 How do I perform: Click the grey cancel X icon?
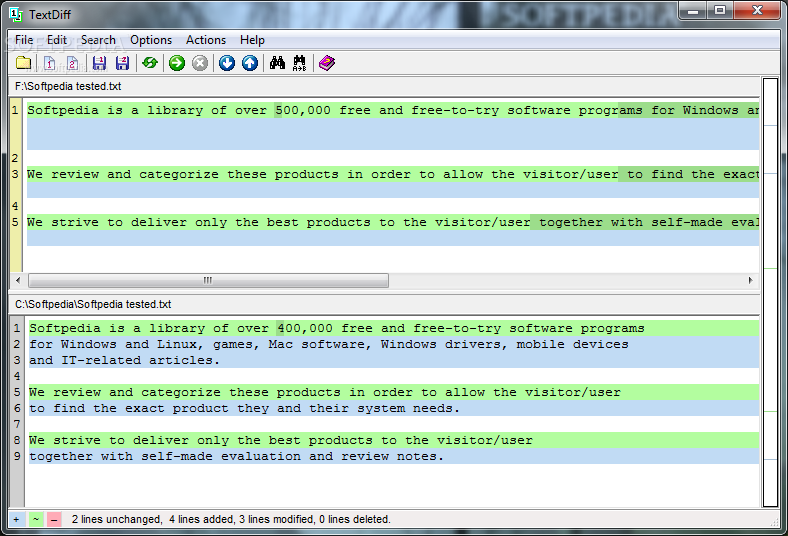[200, 63]
